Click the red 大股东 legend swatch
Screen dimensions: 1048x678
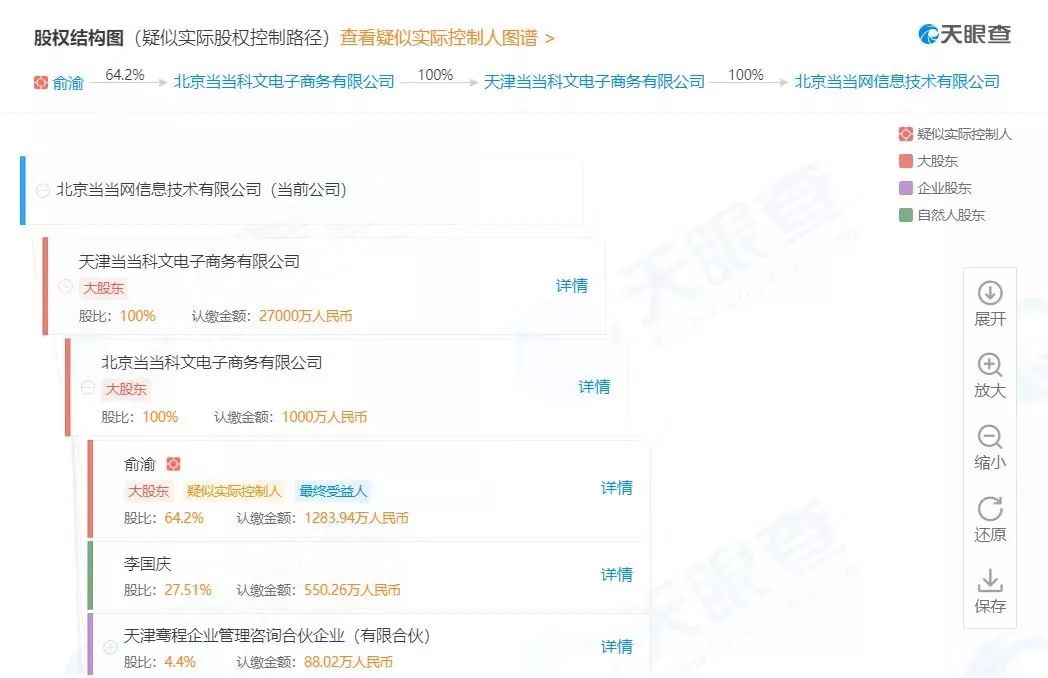906,161
